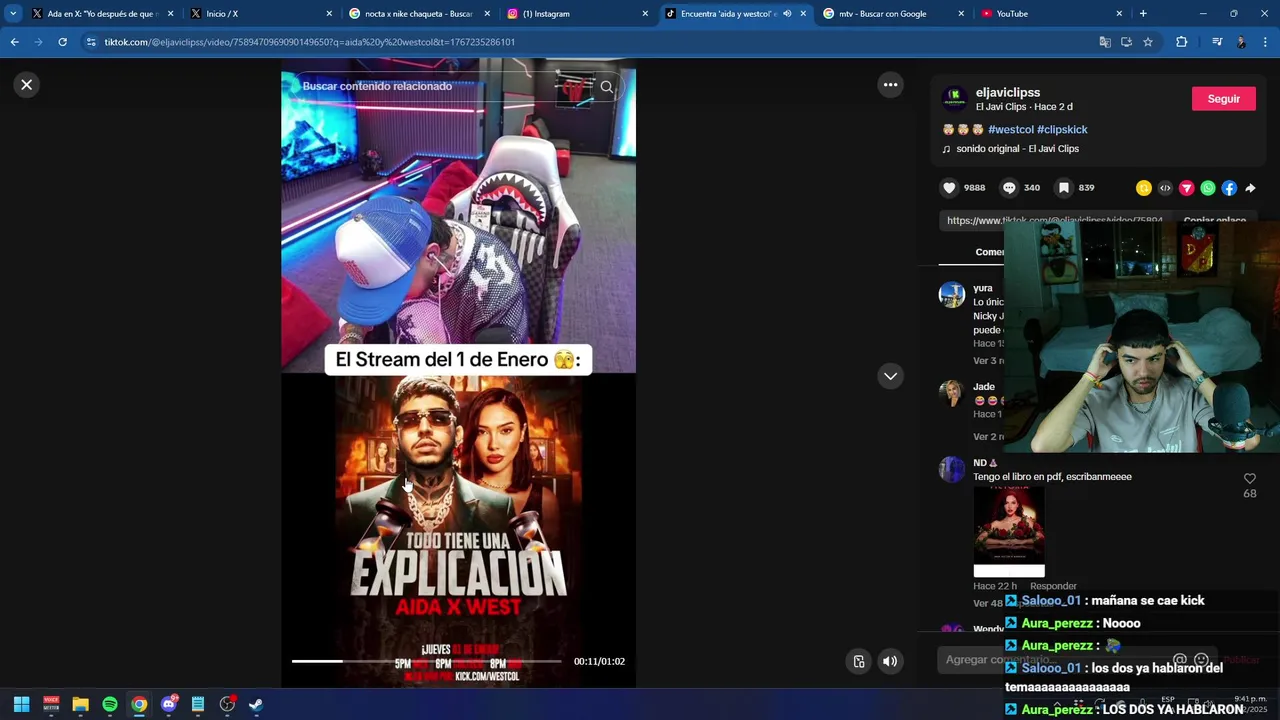Share the video to WhatsApp
The width and height of the screenshot is (1280, 720).
(1208, 188)
